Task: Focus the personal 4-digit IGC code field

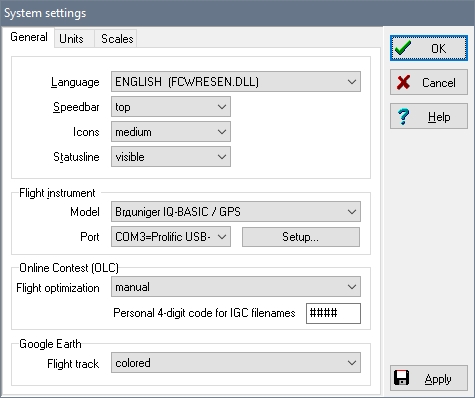Action: click(333, 313)
